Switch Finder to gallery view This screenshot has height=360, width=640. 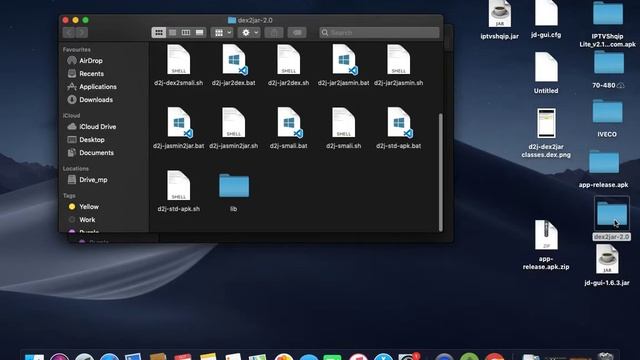coord(200,32)
